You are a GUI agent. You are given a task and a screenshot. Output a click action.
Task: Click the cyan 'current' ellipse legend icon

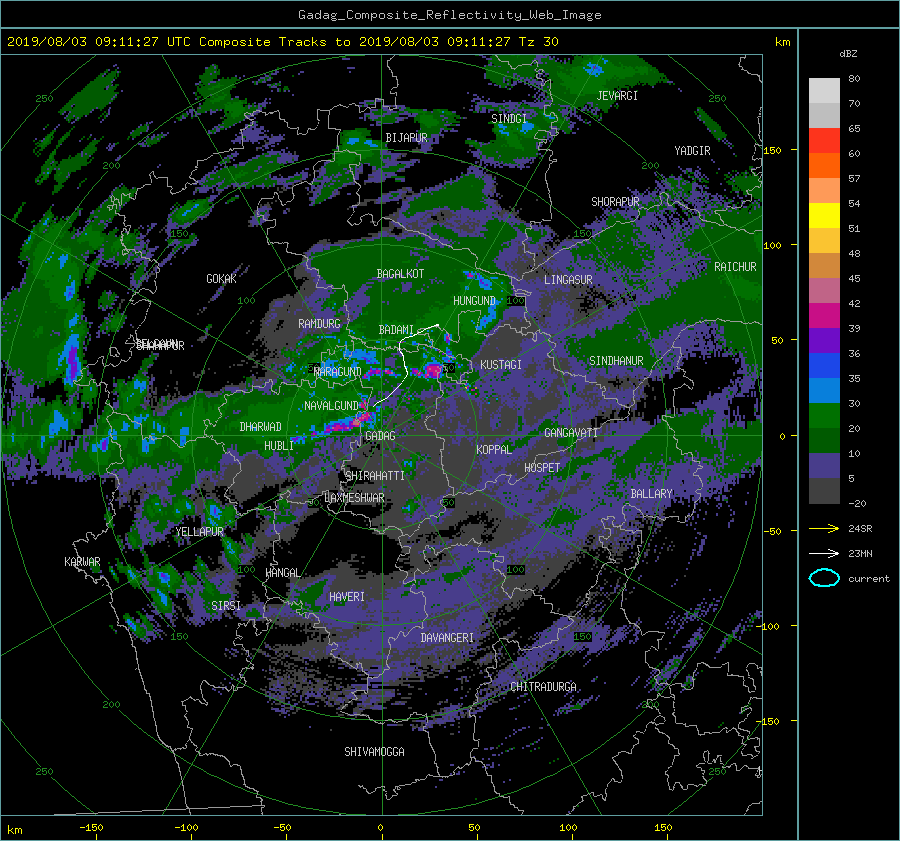click(x=824, y=578)
